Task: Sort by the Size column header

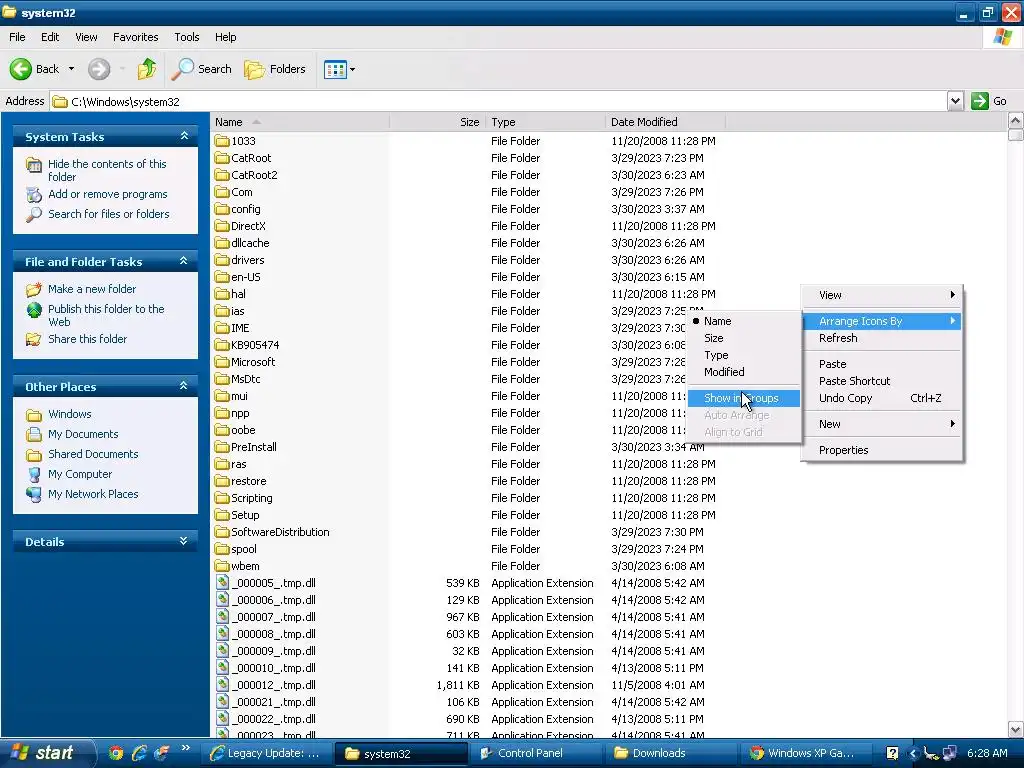Action: [437, 121]
